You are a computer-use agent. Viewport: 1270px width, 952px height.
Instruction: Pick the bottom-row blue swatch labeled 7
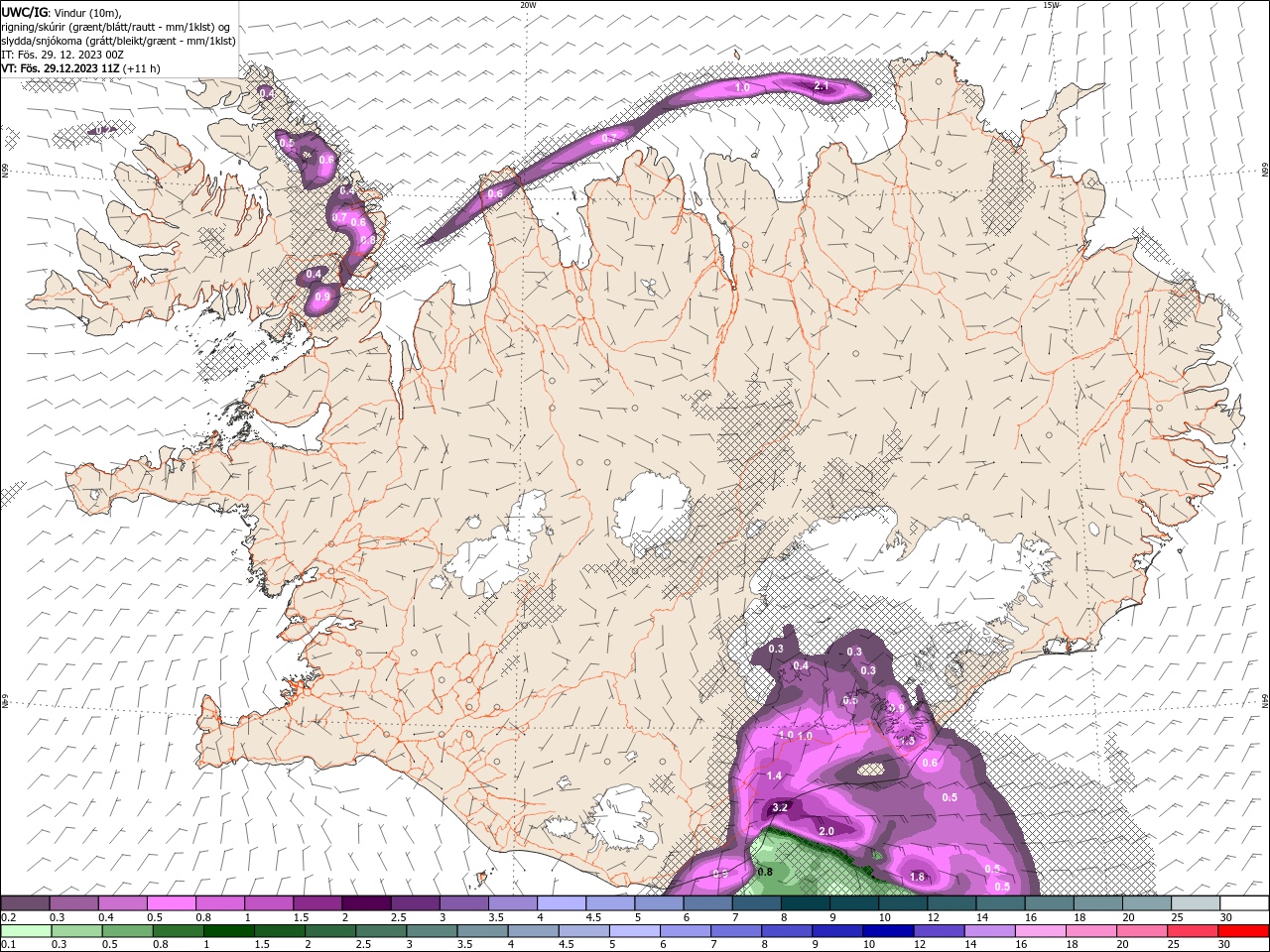tap(735, 931)
